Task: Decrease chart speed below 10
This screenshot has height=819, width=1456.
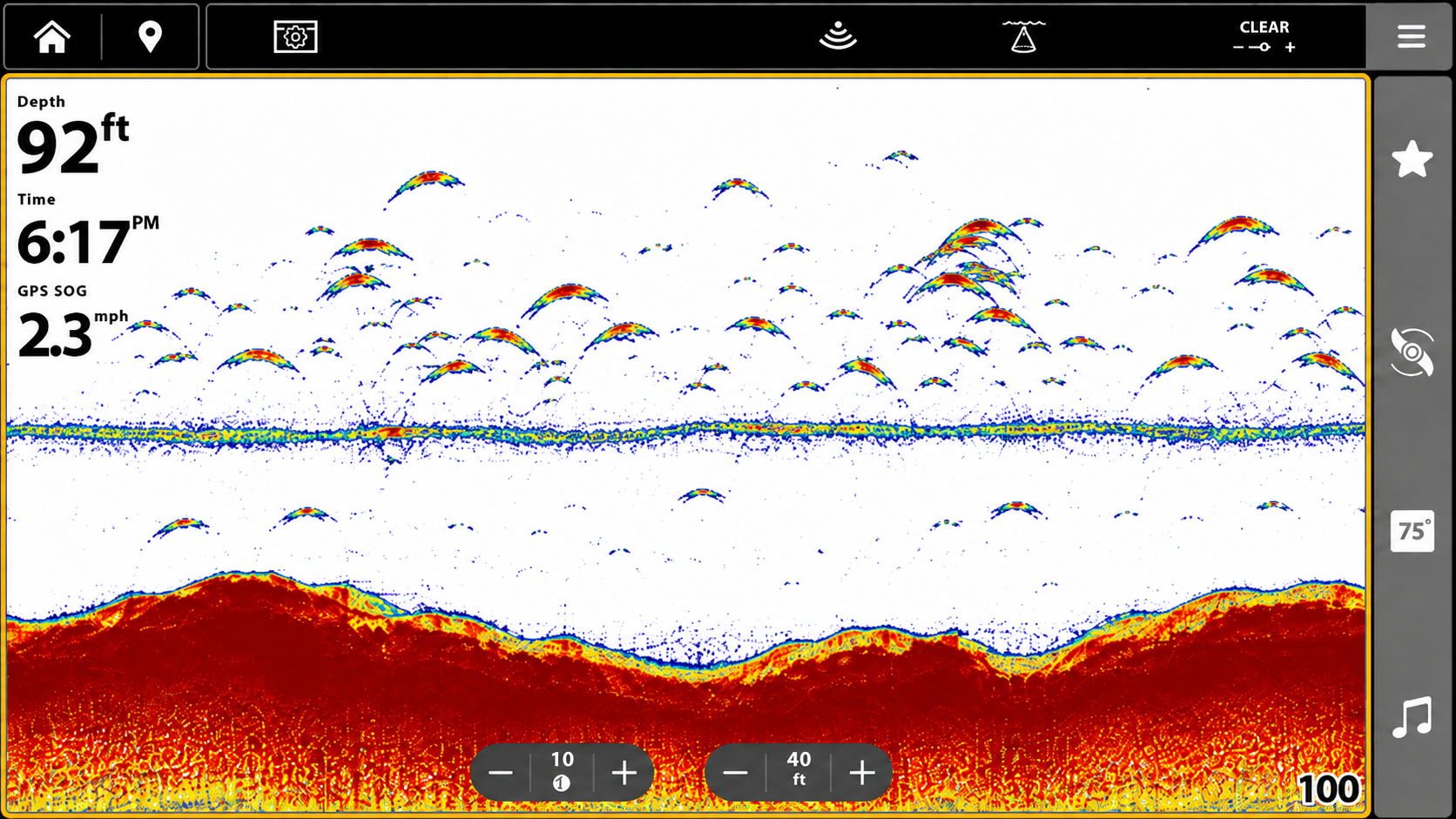Action: [x=501, y=773]
